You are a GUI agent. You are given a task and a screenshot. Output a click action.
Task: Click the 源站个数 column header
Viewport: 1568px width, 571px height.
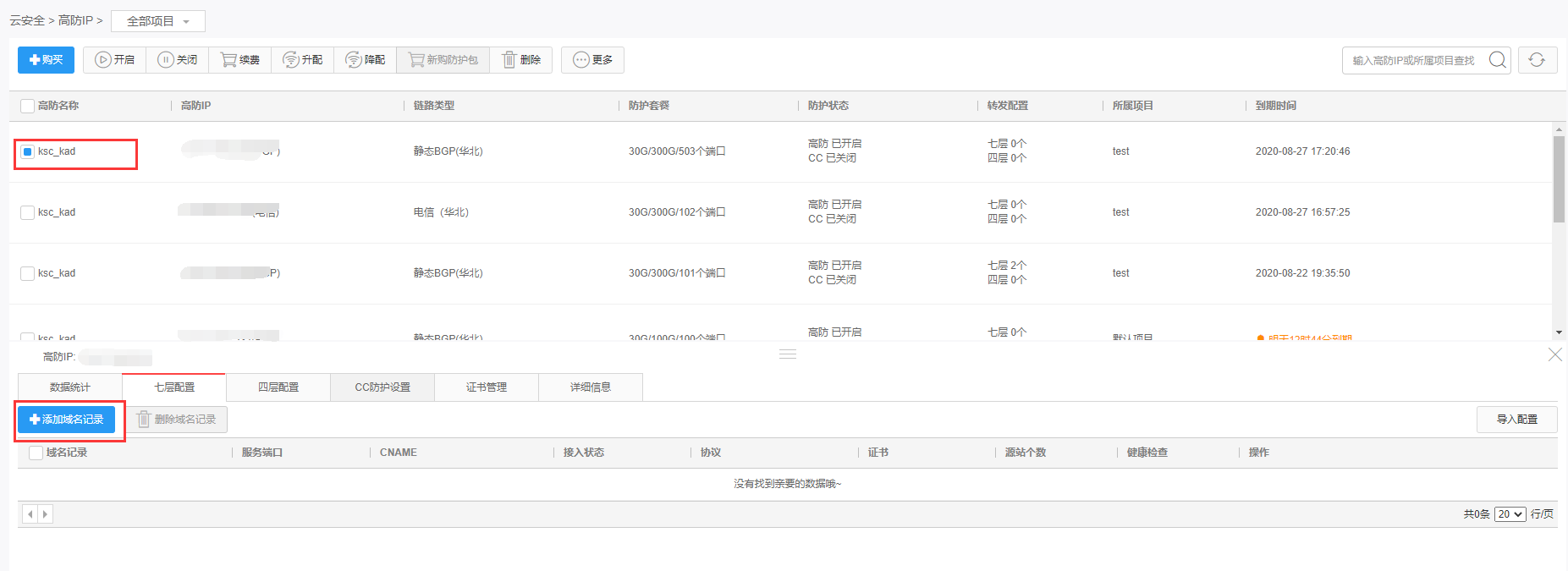(x=1026, y=453)
